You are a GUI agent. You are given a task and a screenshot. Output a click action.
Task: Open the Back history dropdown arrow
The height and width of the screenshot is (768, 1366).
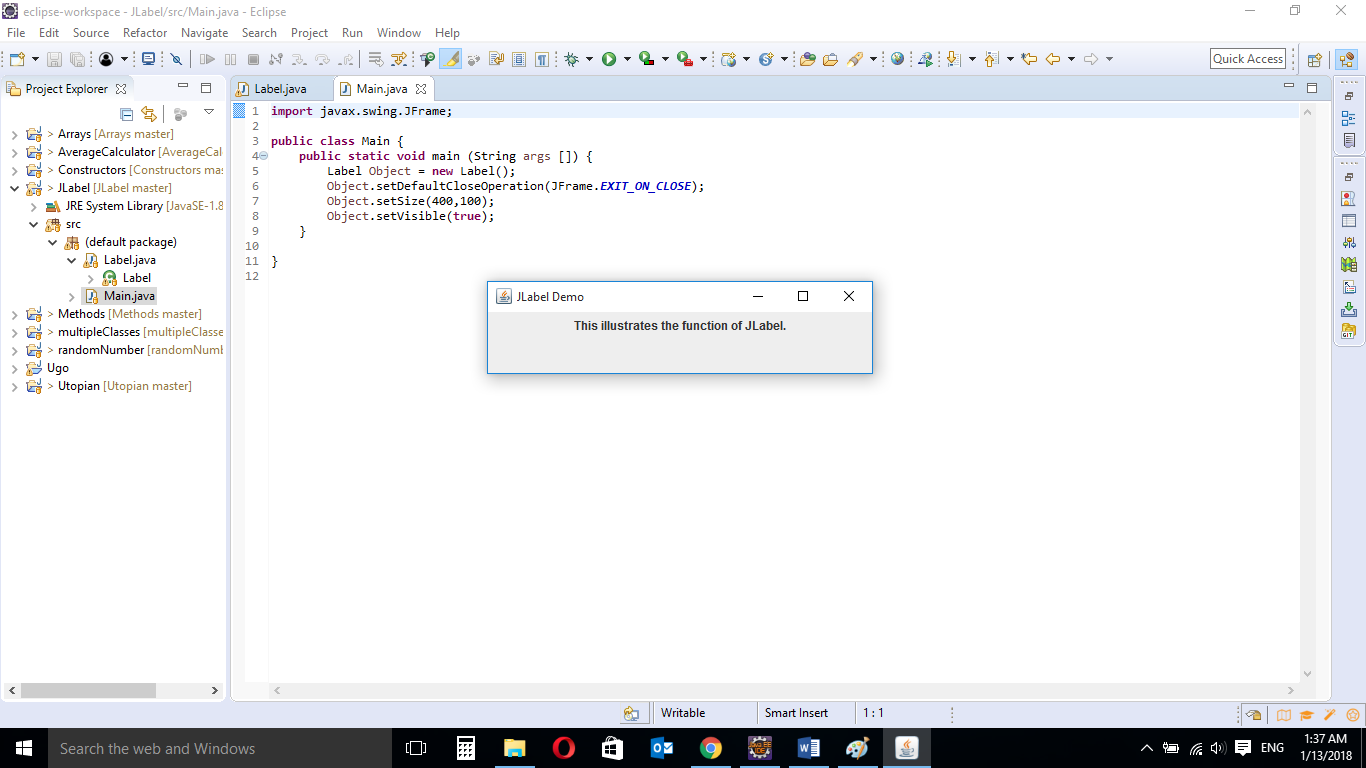click(x=1071, y=60)
